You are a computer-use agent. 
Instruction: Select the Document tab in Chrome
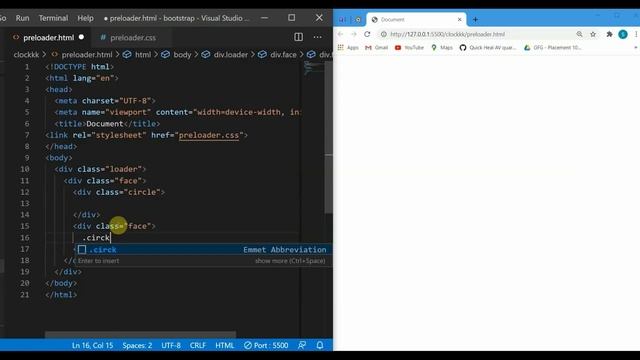pos(416,19)
